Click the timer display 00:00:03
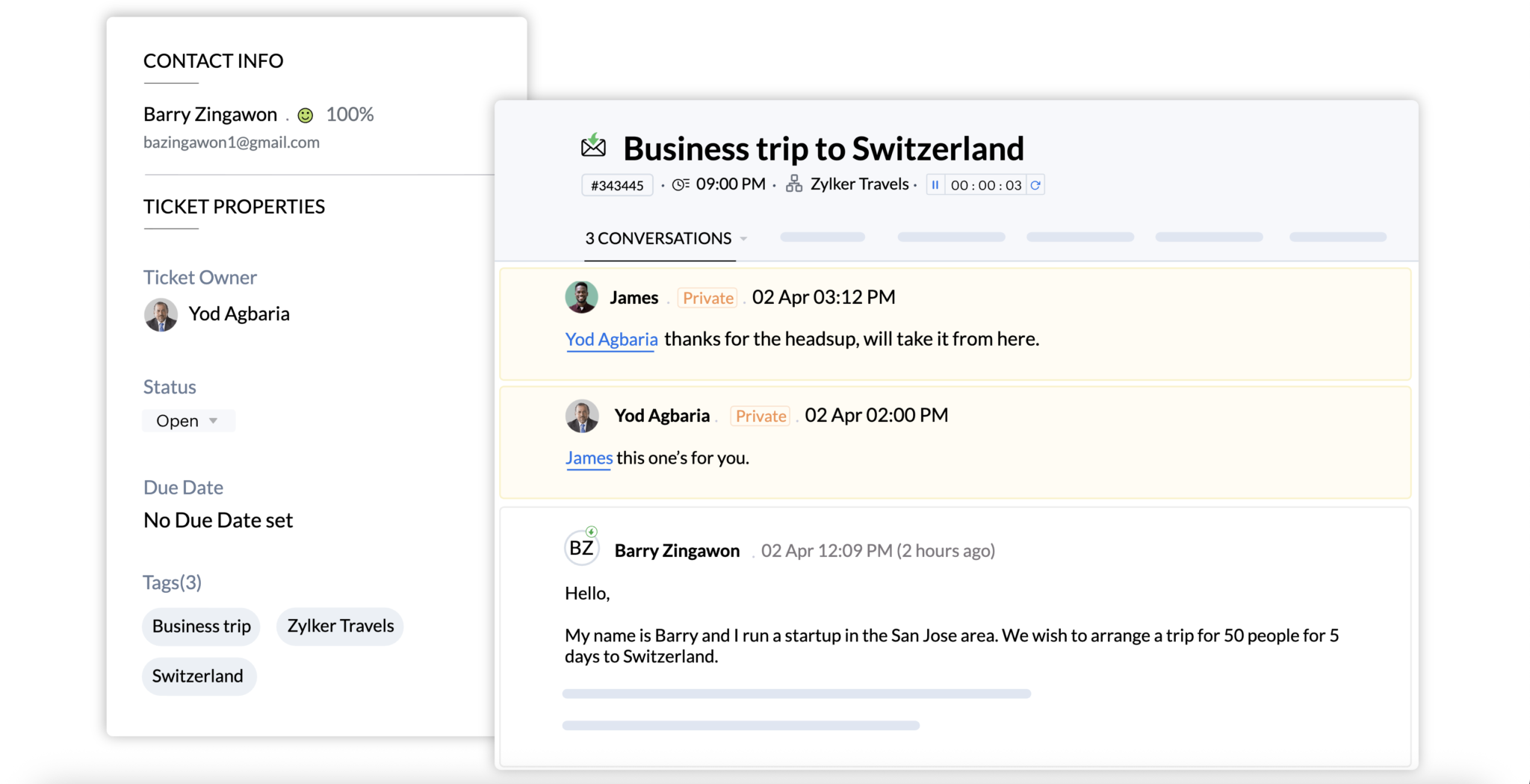 click(x=985, y=185)
